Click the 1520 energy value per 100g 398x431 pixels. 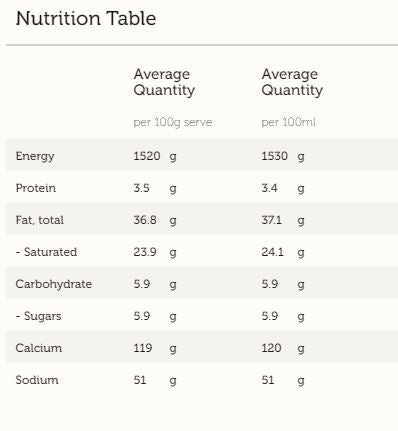point(147,156)
